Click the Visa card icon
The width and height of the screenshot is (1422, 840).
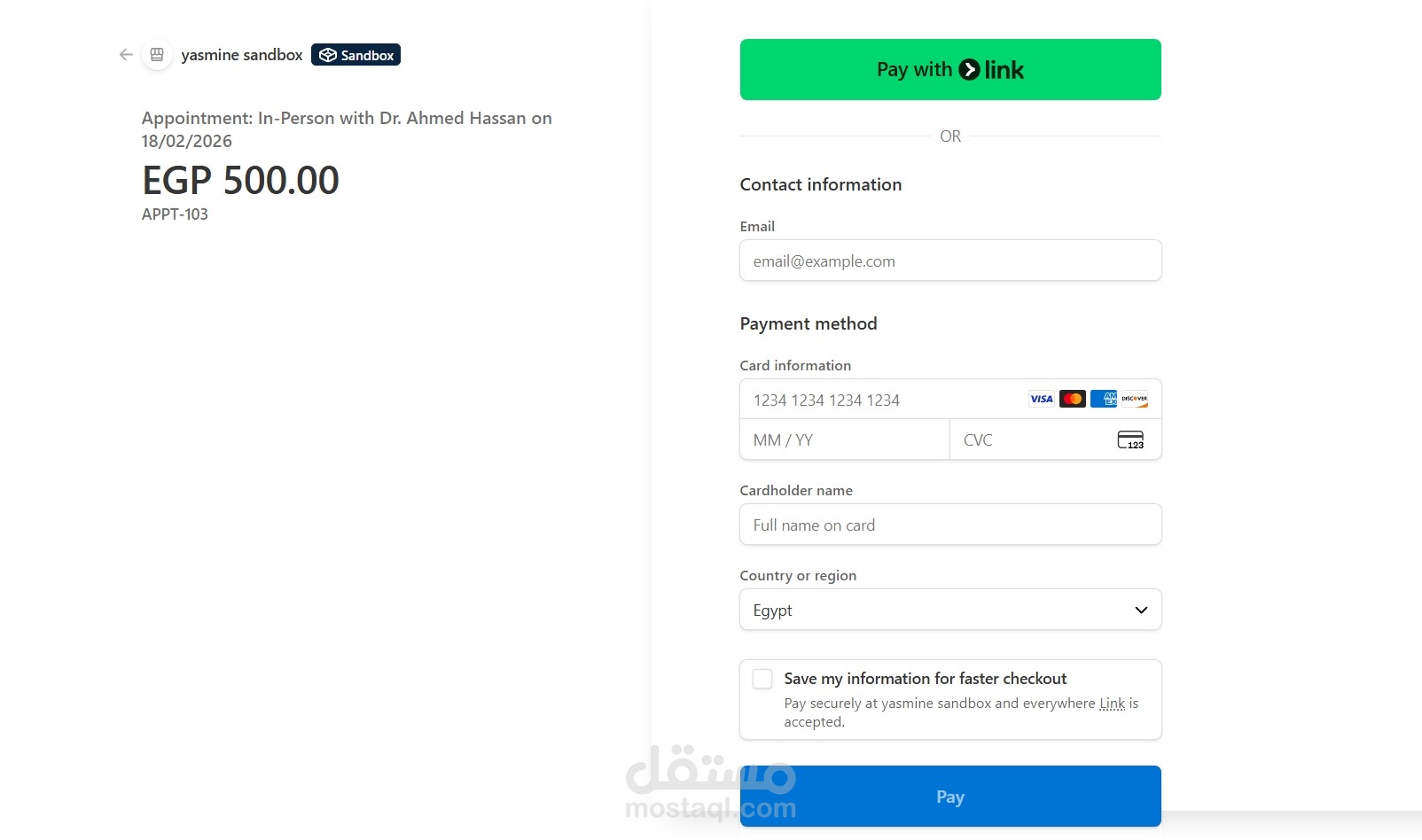[1041, 399]
